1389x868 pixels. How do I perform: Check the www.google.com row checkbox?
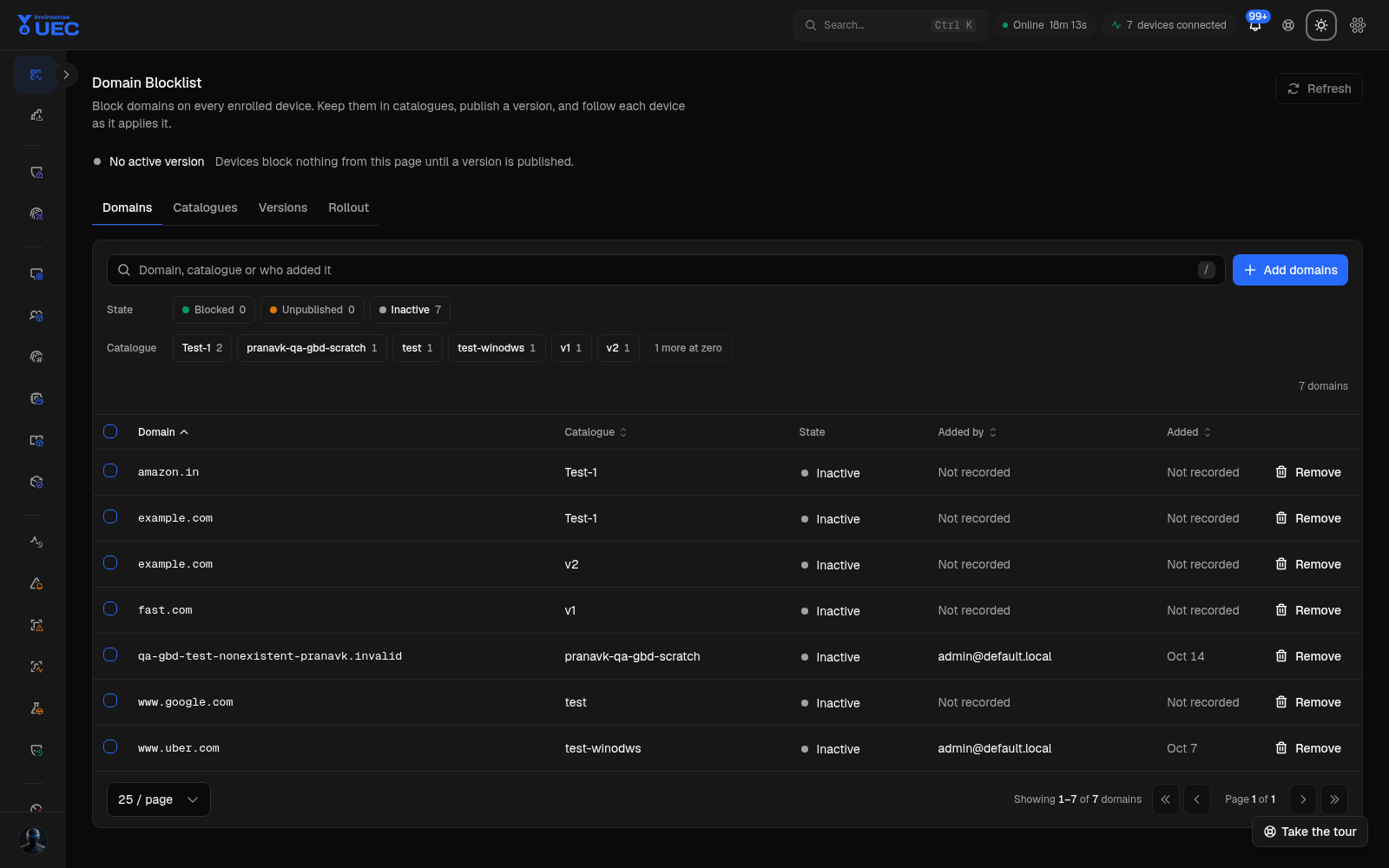point(110,700)
